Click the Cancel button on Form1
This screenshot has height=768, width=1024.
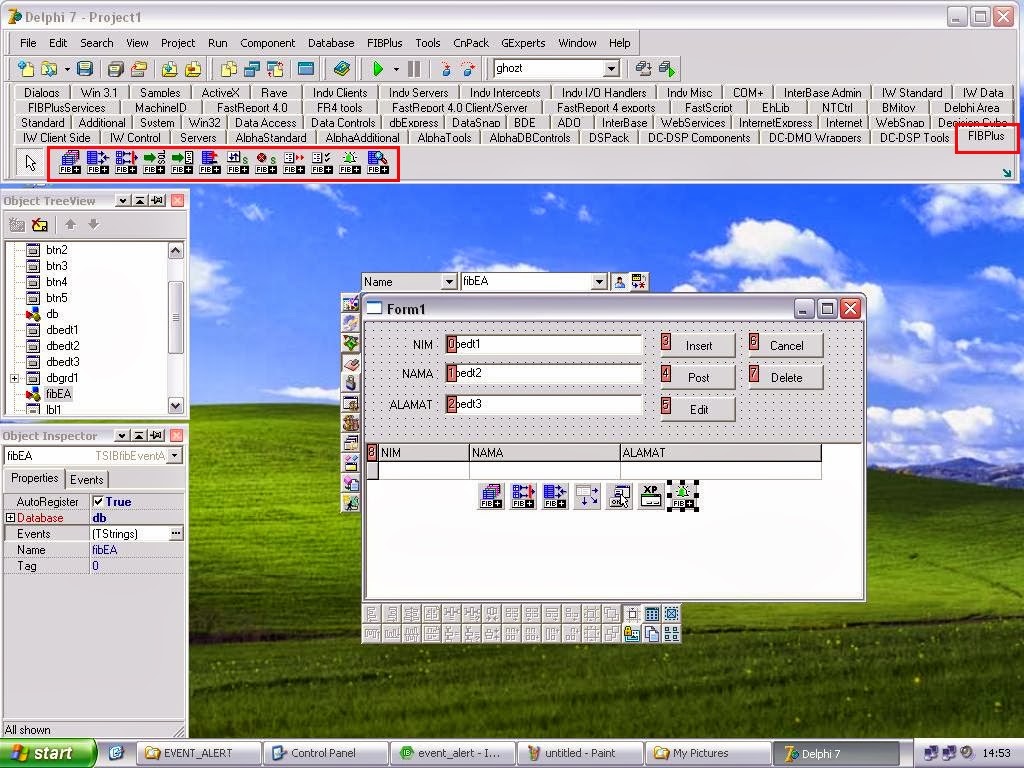pyautogui.click(x=786, y=345)
